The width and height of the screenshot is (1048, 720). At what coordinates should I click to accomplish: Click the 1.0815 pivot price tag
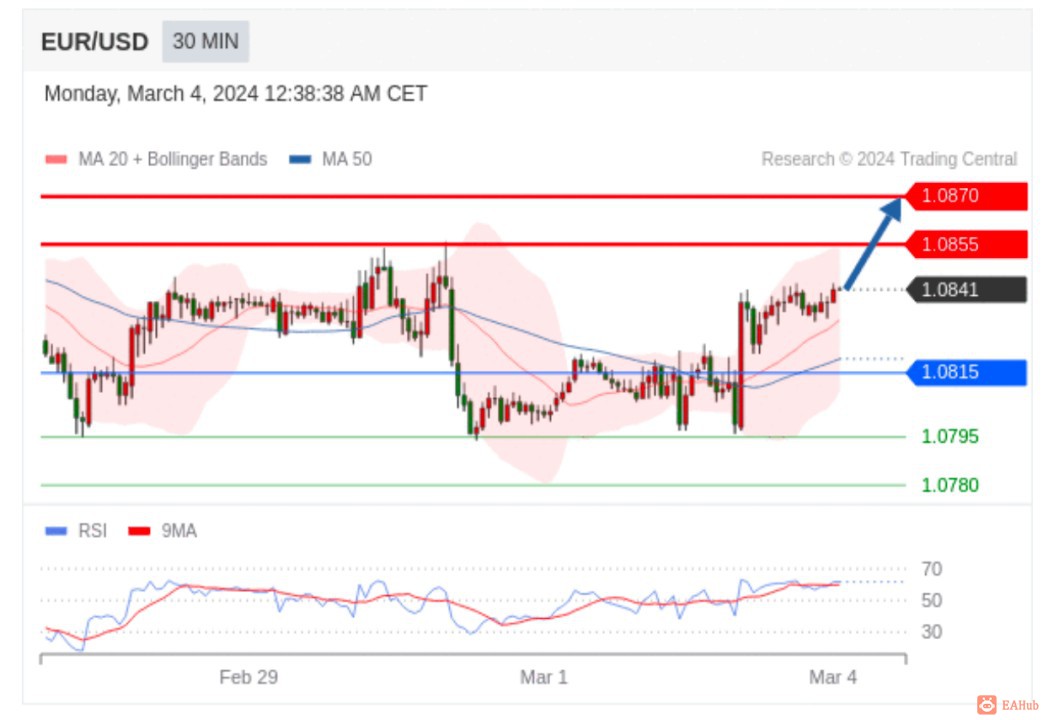tap(966, 372)
